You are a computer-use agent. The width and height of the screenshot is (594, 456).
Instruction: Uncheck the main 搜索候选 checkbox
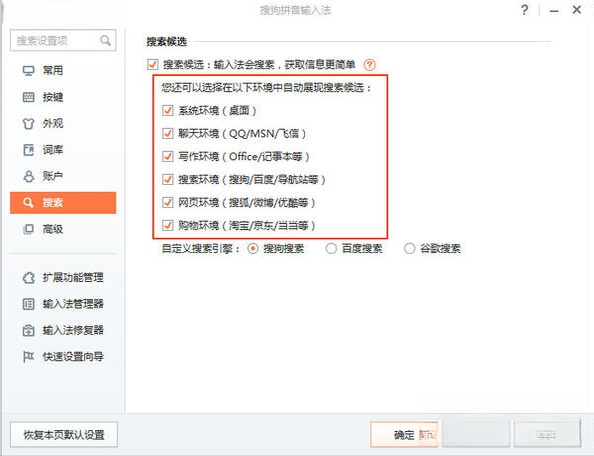[152, 64]
